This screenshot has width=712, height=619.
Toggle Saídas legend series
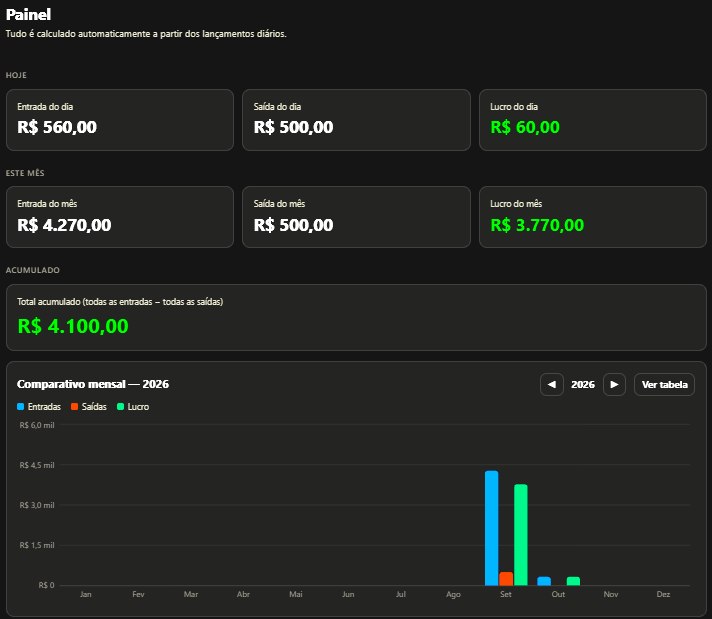89,406
